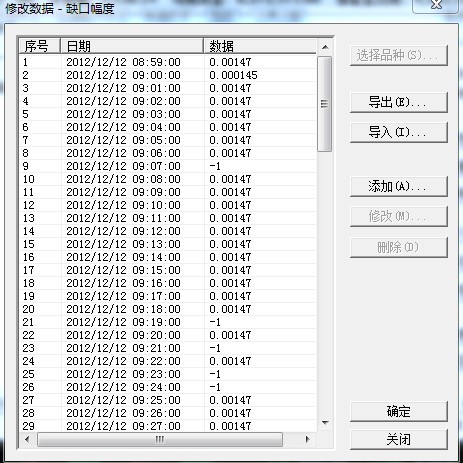Select row 5 dated 09:03:00

(168, 114)
